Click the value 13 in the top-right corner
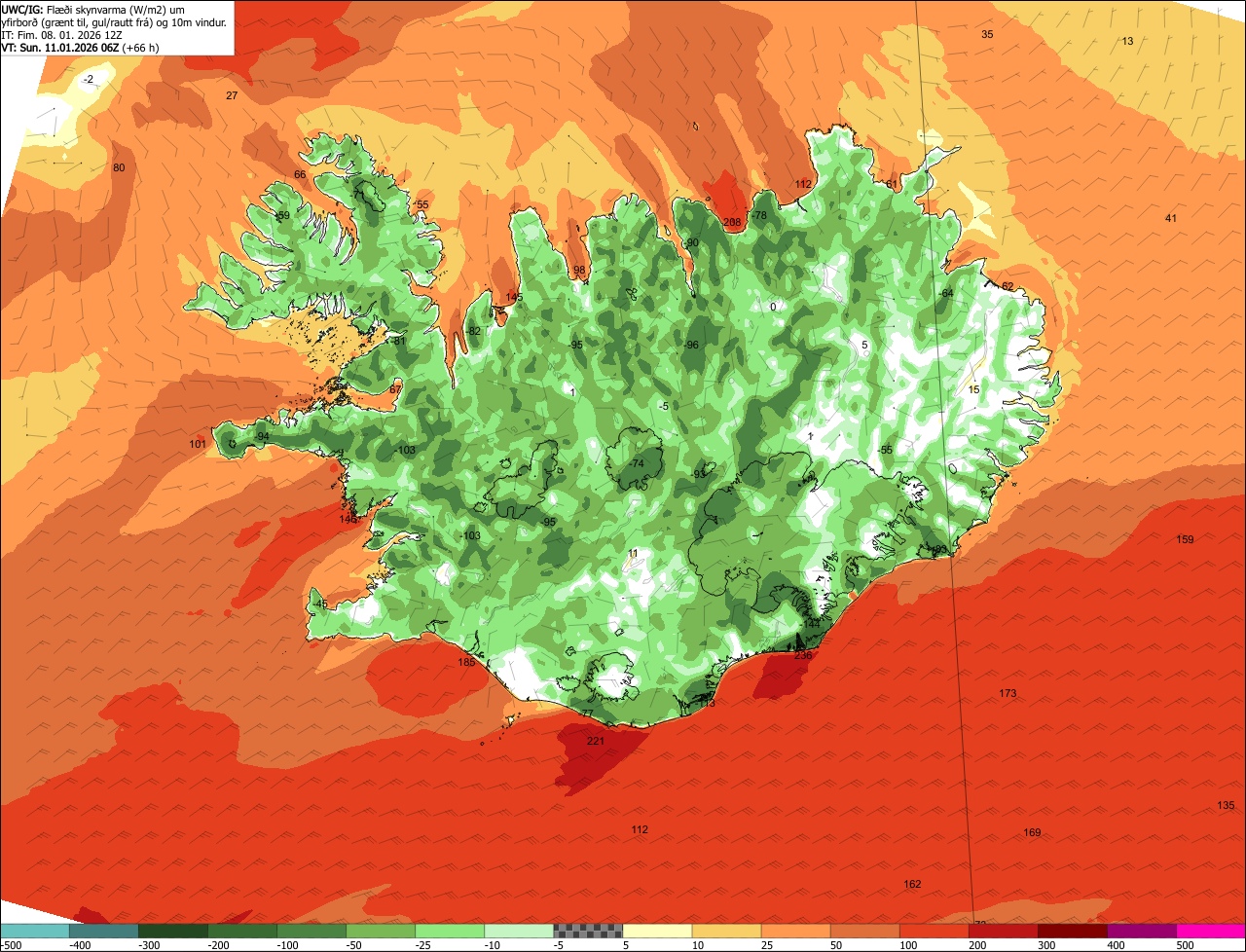This screenshot has width=1246, height=952. (x=1127, y=41)
